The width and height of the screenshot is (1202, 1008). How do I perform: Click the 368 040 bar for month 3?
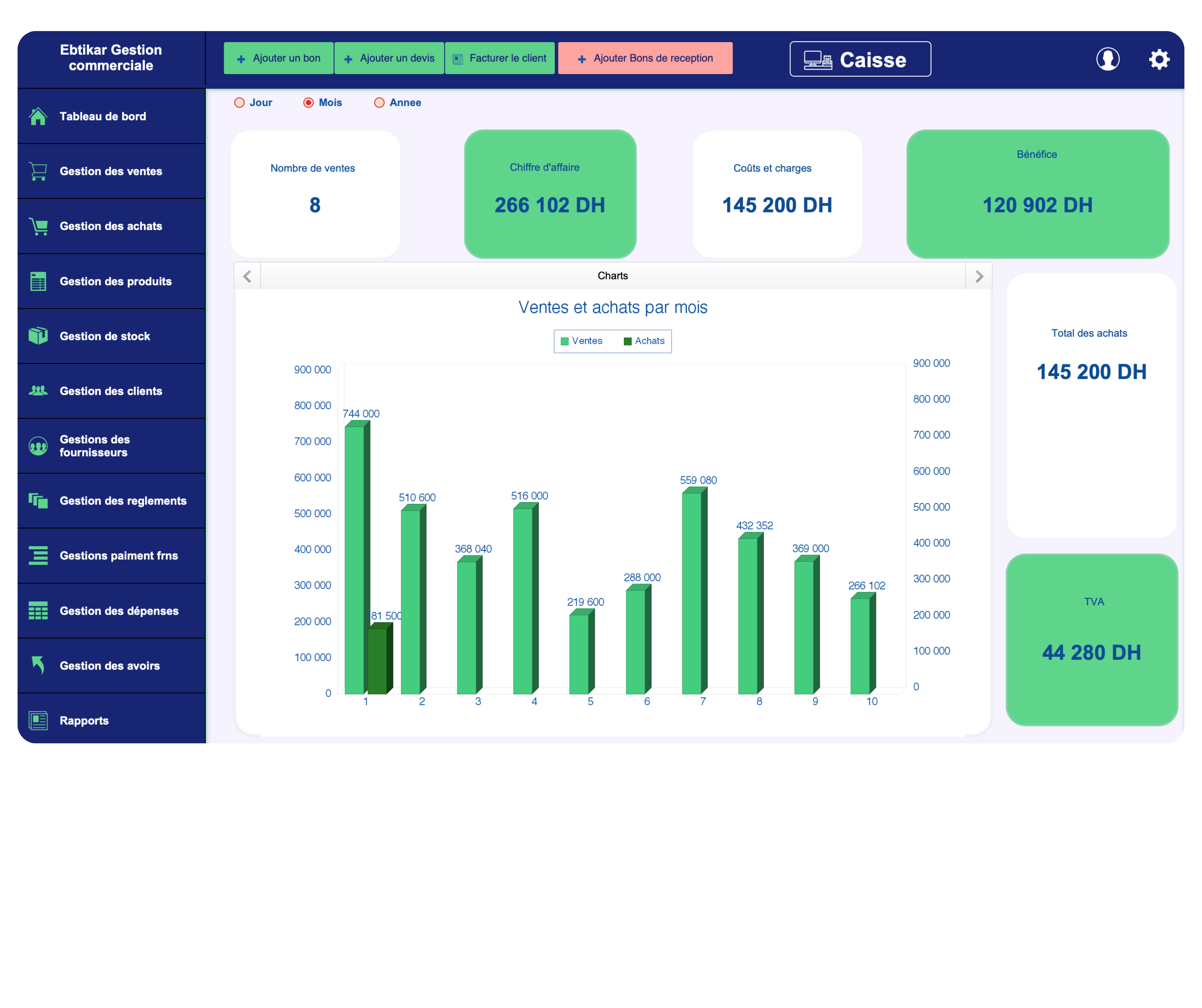[469, 625]
